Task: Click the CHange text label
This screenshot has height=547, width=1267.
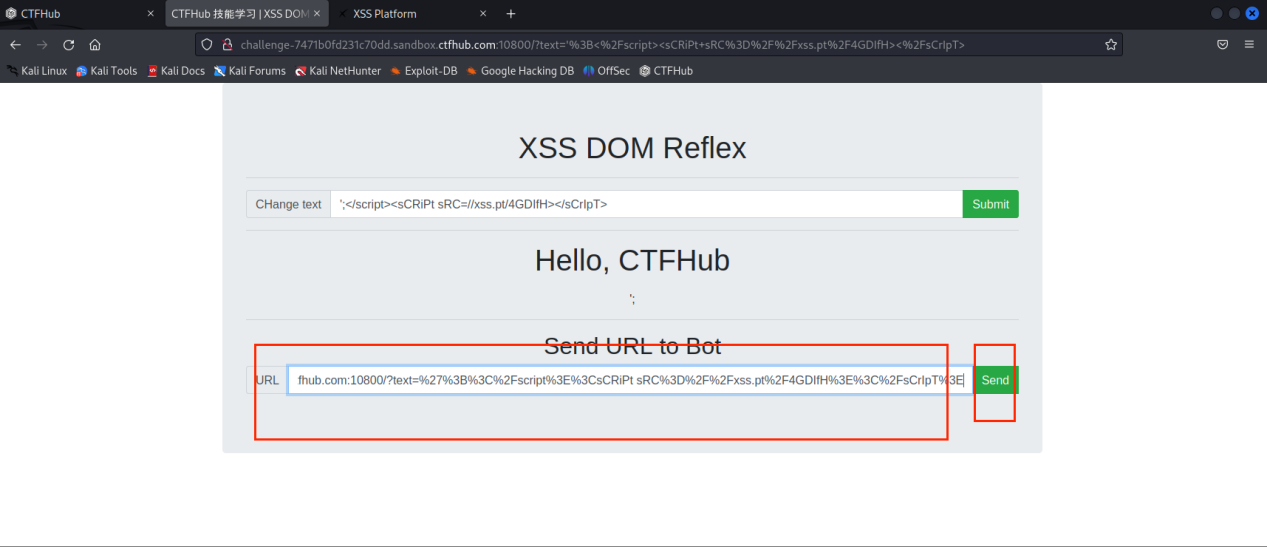Action: [288, 204]
